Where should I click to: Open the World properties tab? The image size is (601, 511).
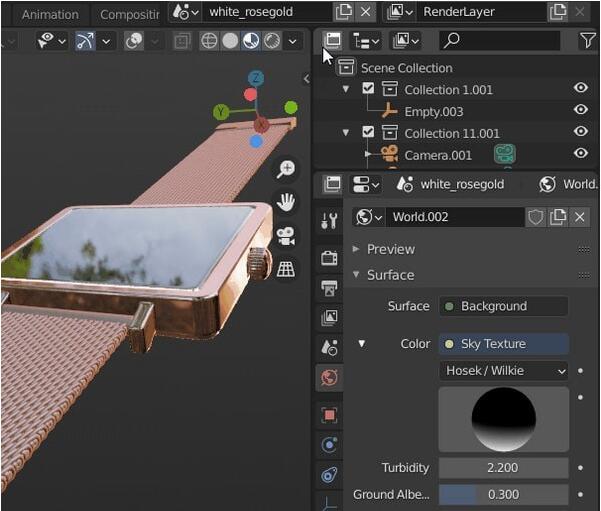[329, 378]
